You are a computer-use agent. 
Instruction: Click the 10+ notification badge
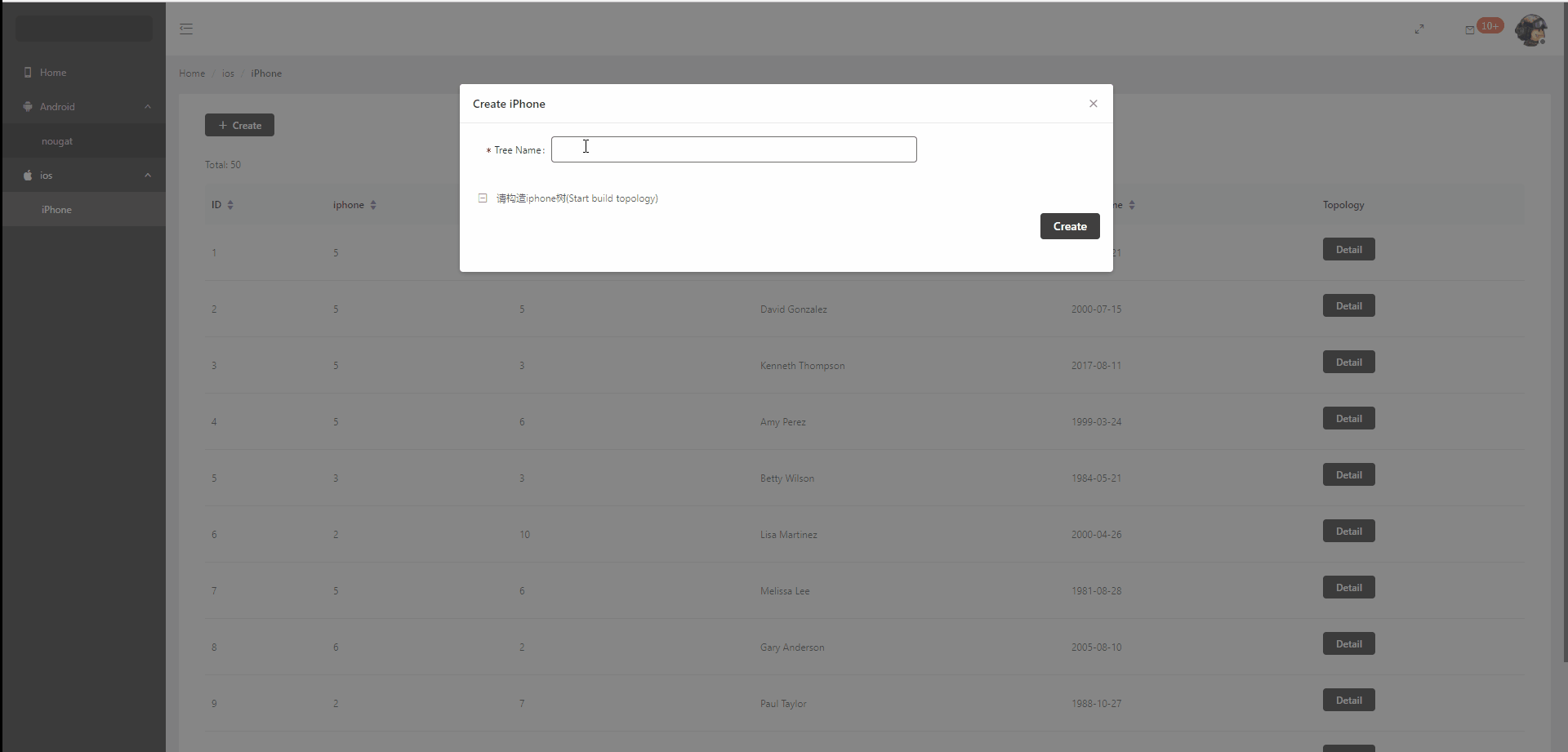click(1490, 26)
